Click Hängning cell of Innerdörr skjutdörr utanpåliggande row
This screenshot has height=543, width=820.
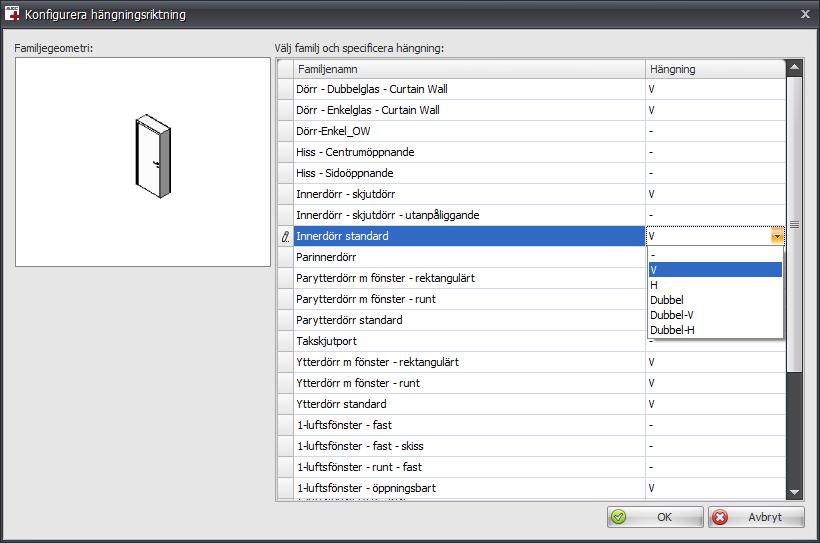coord(715,215)
